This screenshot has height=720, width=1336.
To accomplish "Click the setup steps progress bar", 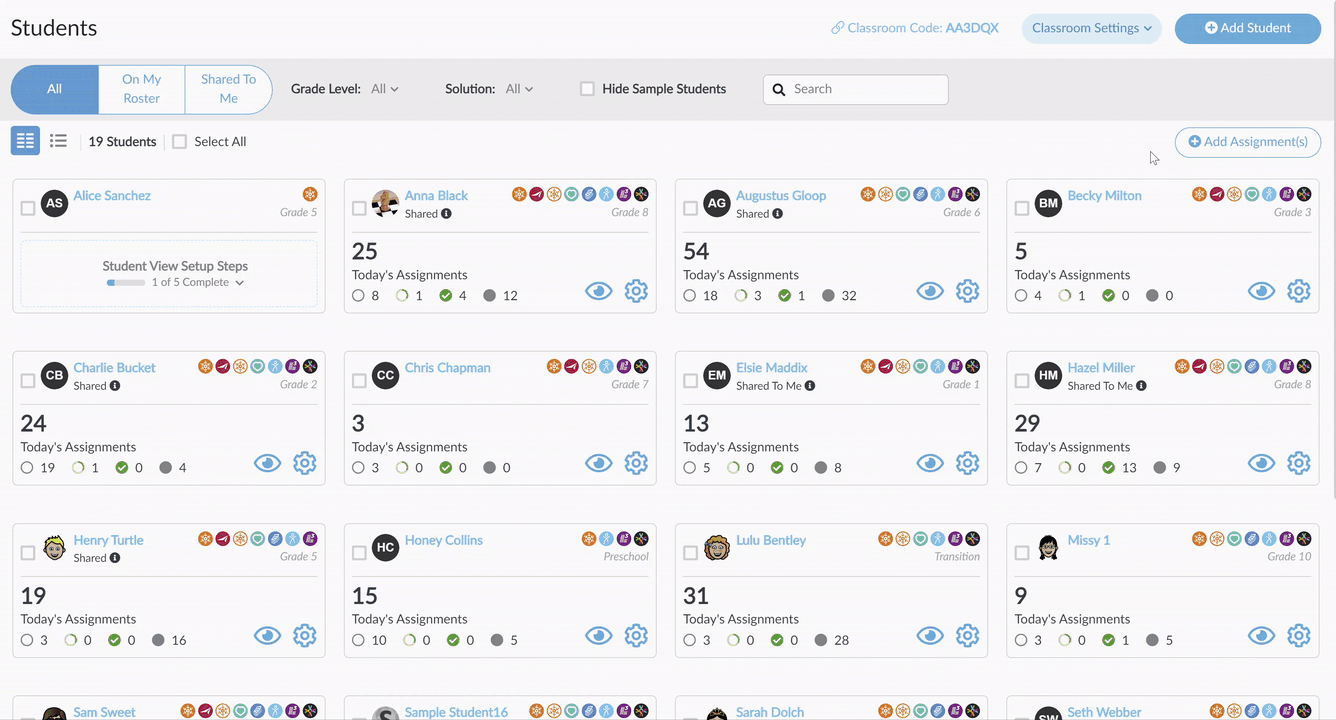I will [125, 283].
